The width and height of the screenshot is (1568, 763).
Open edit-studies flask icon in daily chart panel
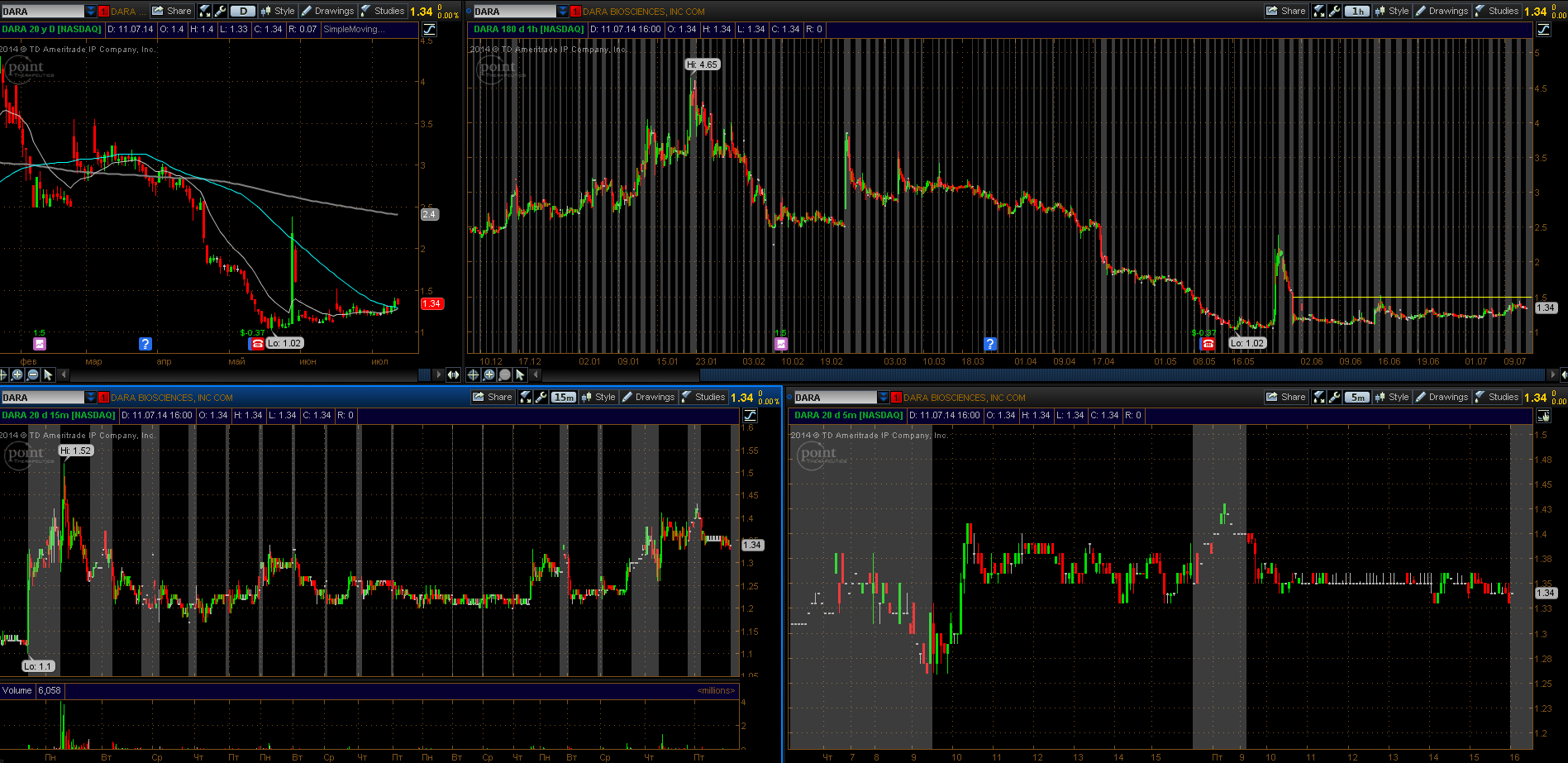click(x=205, y=11)
